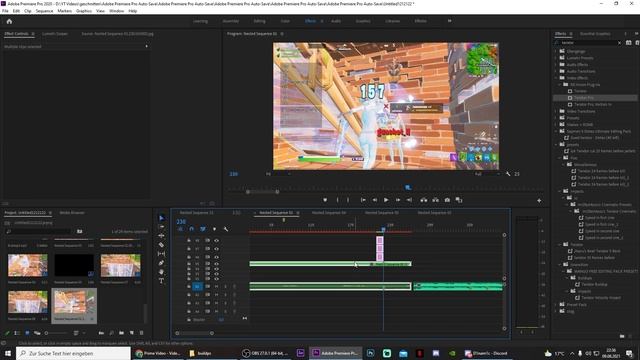Toggle sync lock on first audio track
This screenshot has width=640, height=360.
207,287
